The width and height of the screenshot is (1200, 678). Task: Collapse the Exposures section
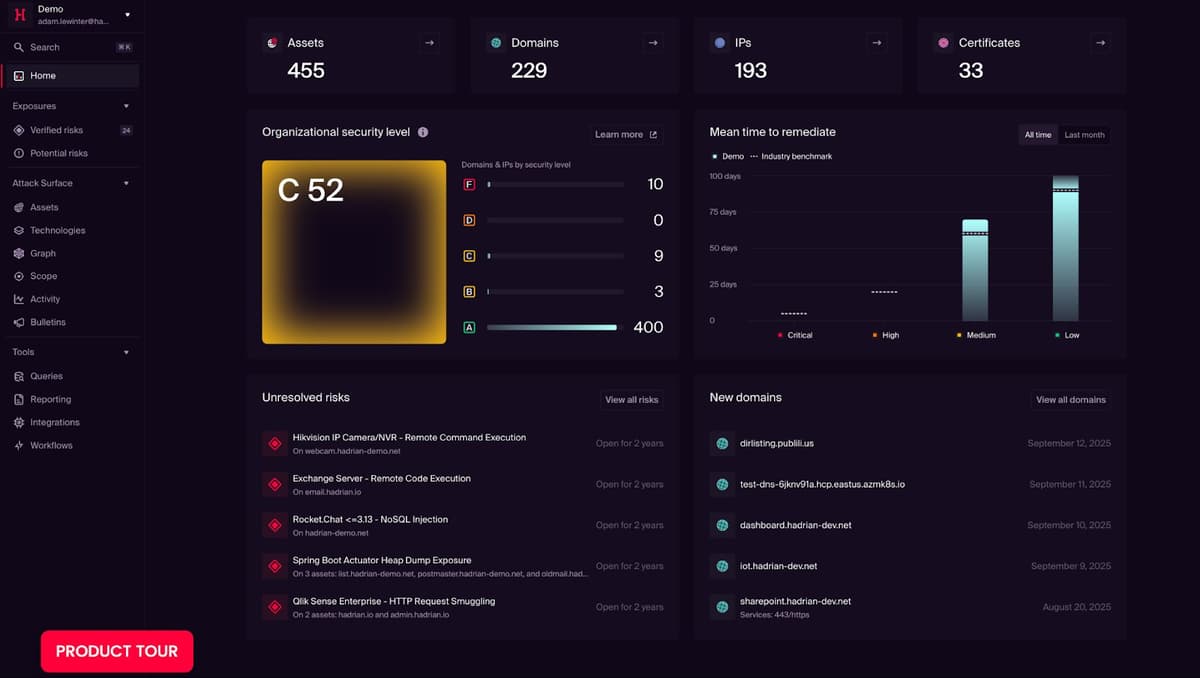point(126,106)
